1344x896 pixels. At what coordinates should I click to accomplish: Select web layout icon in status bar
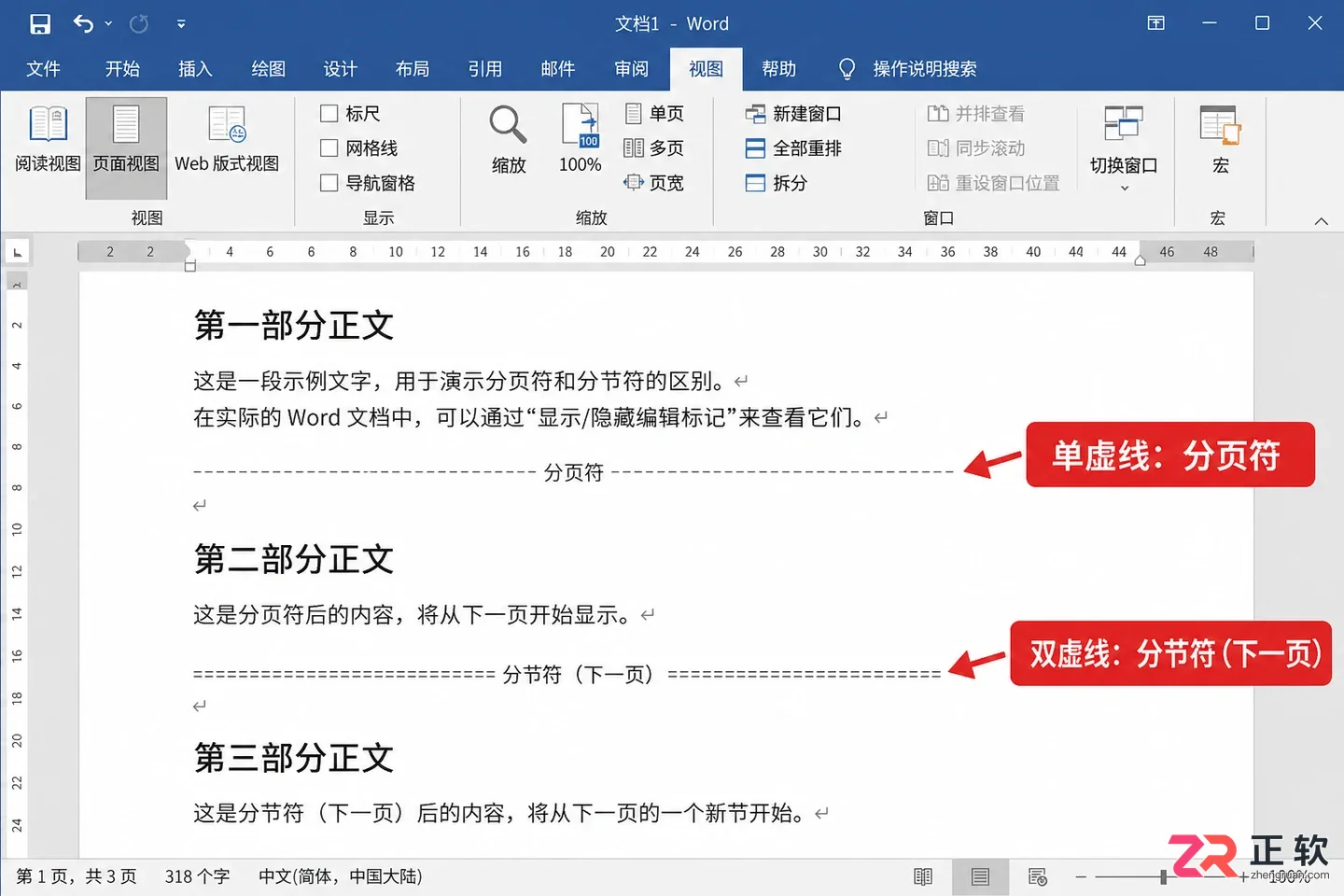pos(1037,876)
